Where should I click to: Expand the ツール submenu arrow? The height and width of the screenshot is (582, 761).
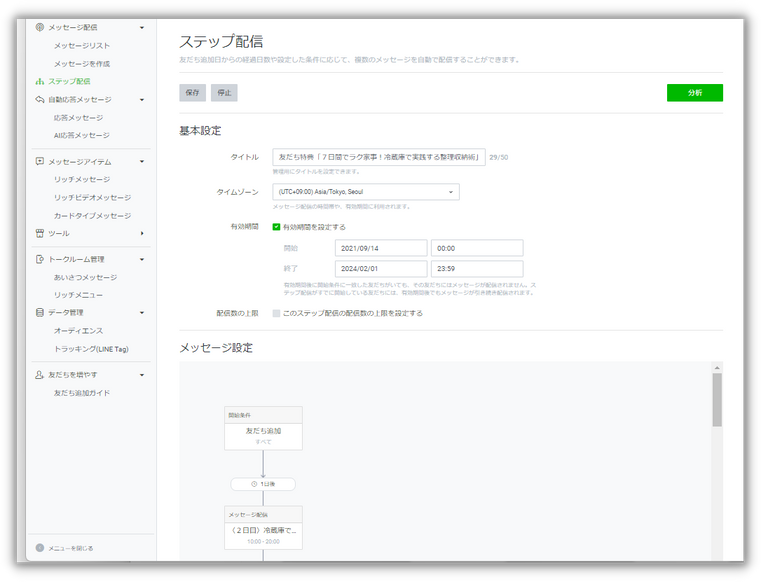click(x=142, y=233)
